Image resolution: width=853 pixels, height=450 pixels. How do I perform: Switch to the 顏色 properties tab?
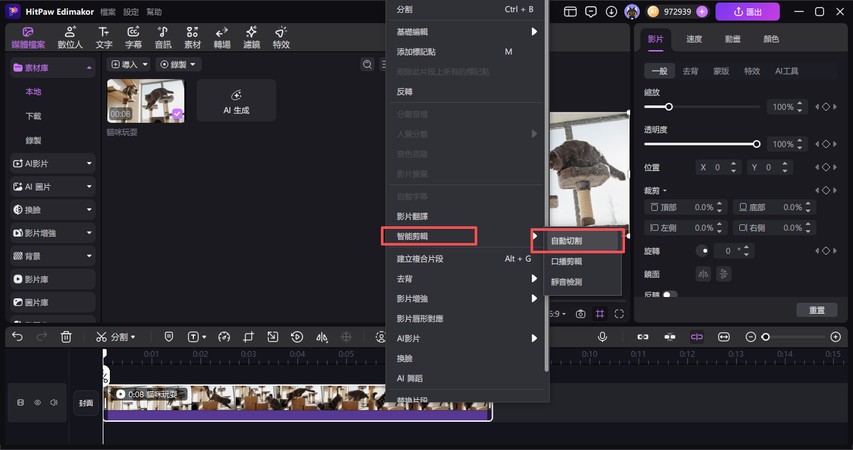[x=771, y=39]
